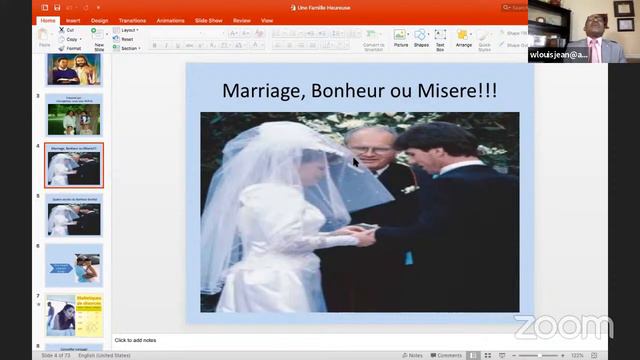Toggle Underline formatting
The width and height of the screenshot is (640, 360).
point(178,45)
